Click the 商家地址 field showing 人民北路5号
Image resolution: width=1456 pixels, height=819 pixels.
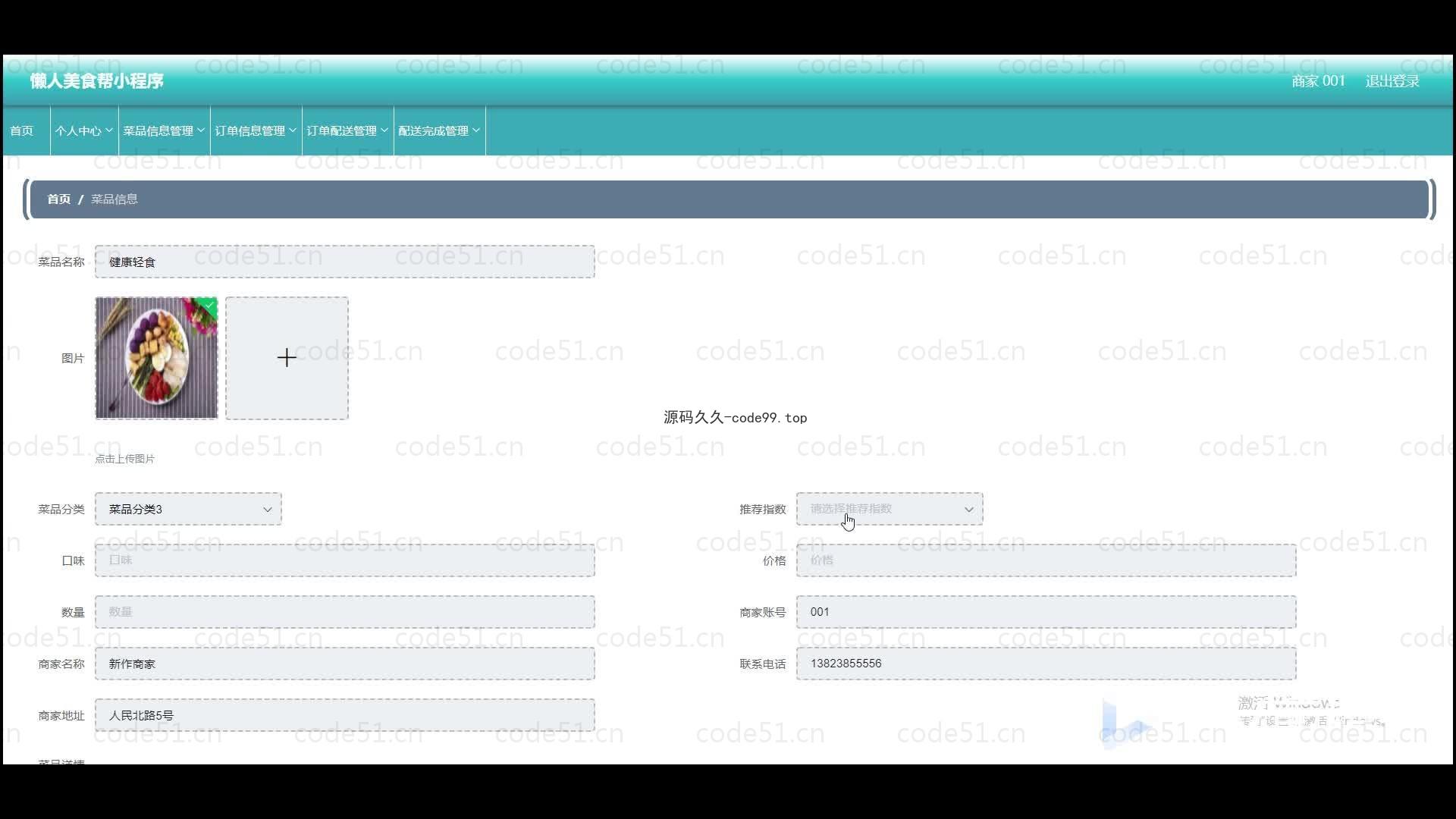coord(345,715)
